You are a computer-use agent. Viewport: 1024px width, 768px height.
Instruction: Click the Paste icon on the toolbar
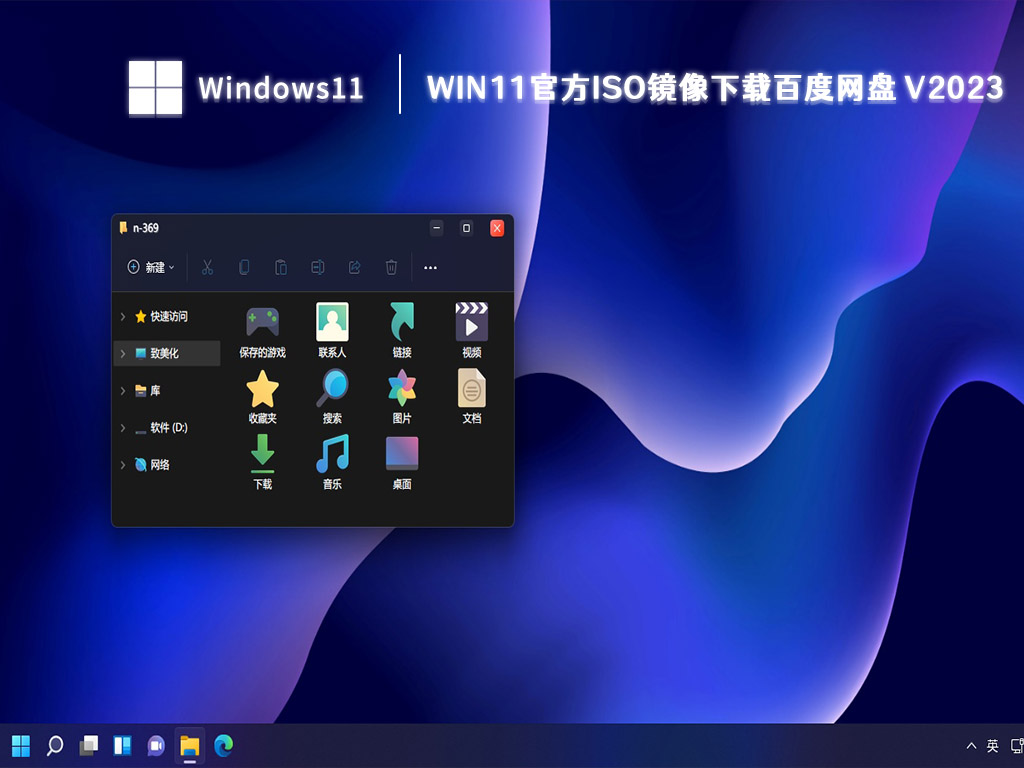(280, 268)
